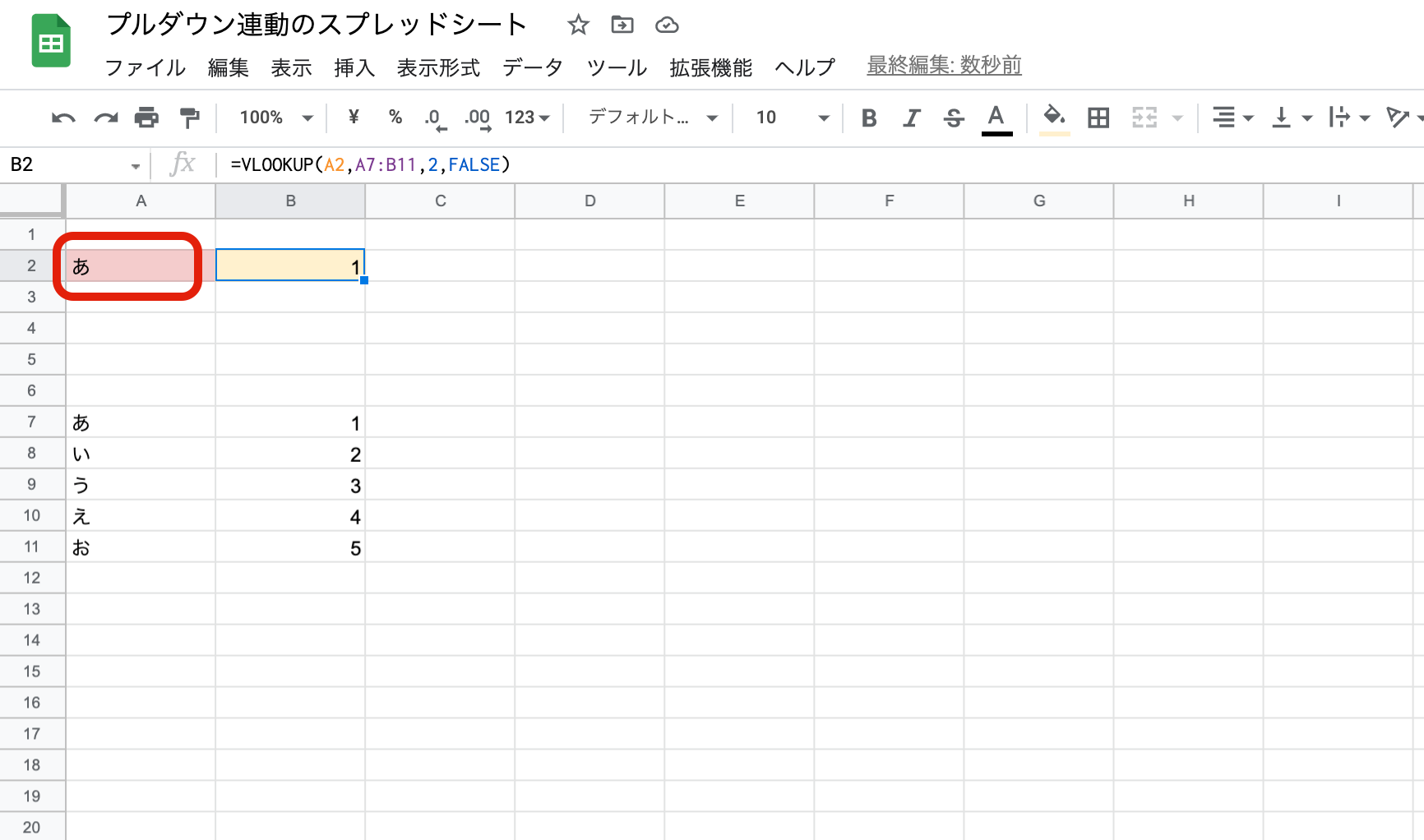Image resolution: width=1424 pixels, height=840 pixels.
Task: Select cell B11 with value 5
Action: click(x=290, y=547)
